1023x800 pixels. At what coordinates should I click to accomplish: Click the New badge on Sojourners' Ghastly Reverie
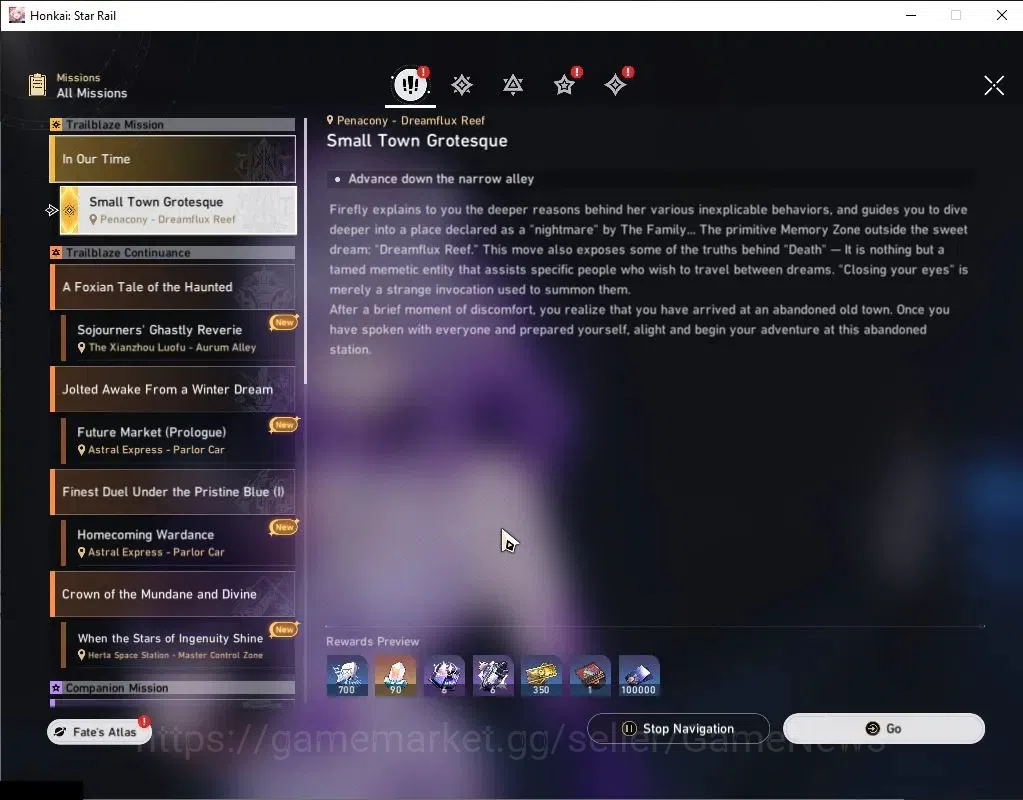coord(284,322)
